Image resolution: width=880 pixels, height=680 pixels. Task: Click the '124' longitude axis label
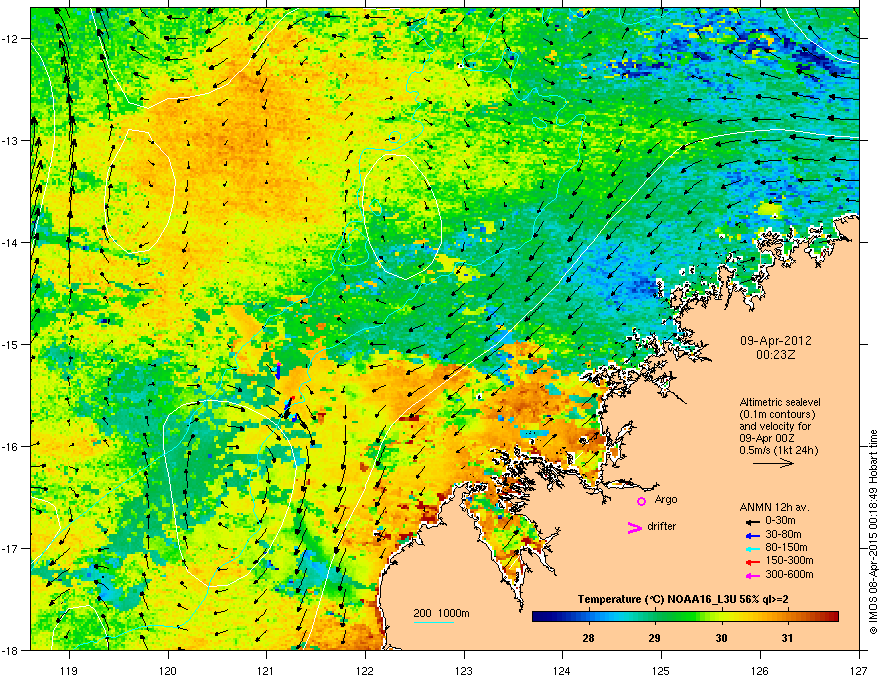(x=562, y=670)
